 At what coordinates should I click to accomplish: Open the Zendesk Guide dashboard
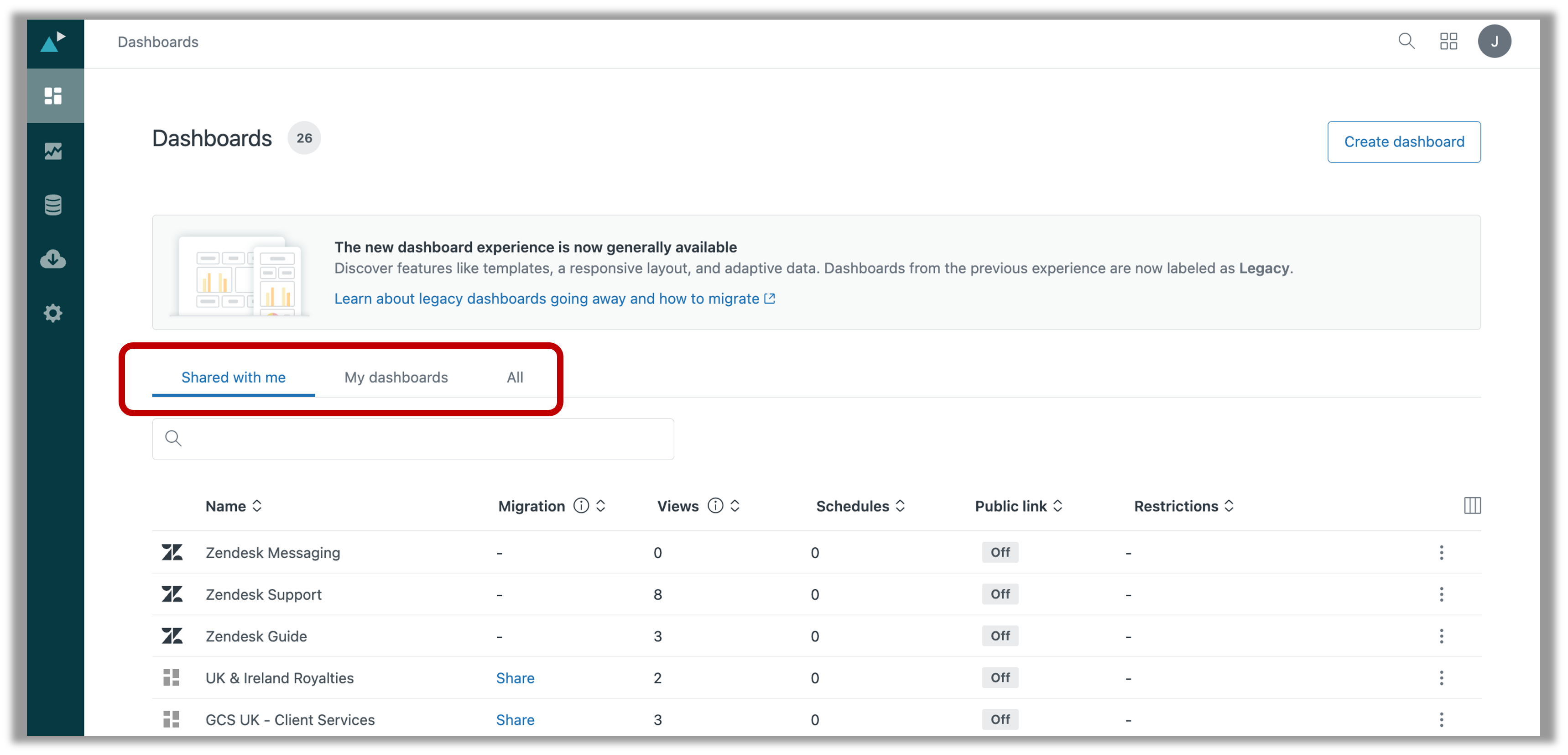[x=256, y=636]
